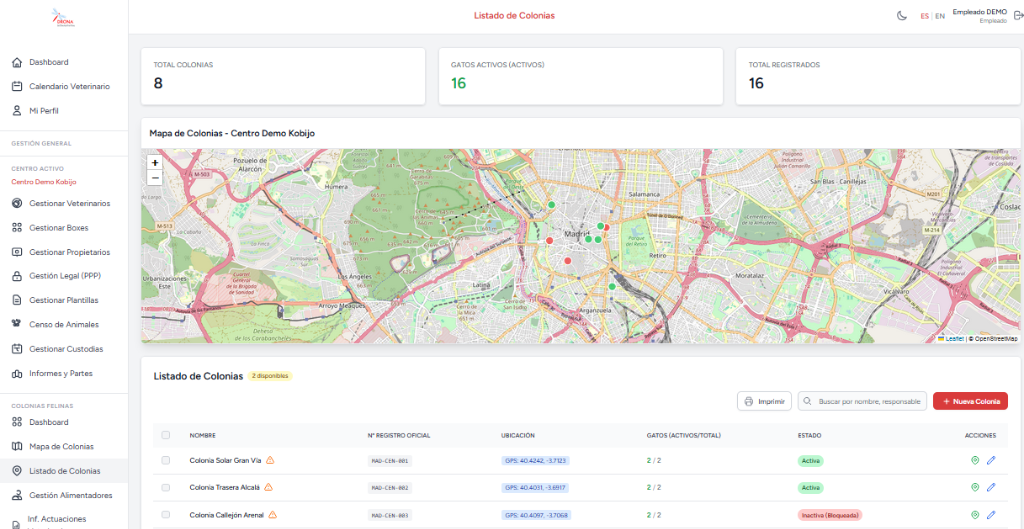The width and height of the screenshot is (1024, 529).
Task: Edit Colonia Trasera Alcalá pencil icon
Action: tap(991, 487)
